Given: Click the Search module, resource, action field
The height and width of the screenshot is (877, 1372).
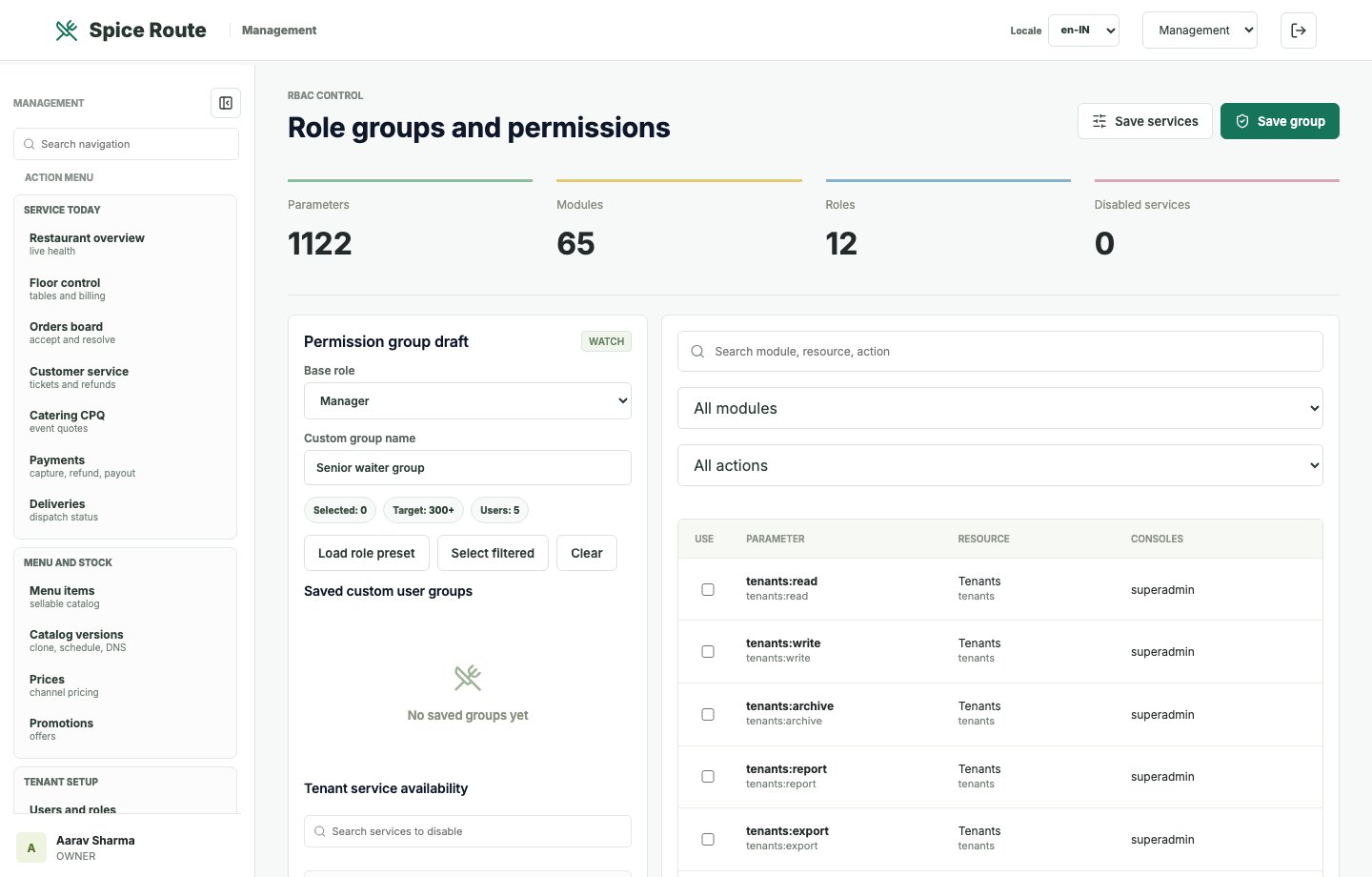Looking at the screenshot, I should 1000,352.
